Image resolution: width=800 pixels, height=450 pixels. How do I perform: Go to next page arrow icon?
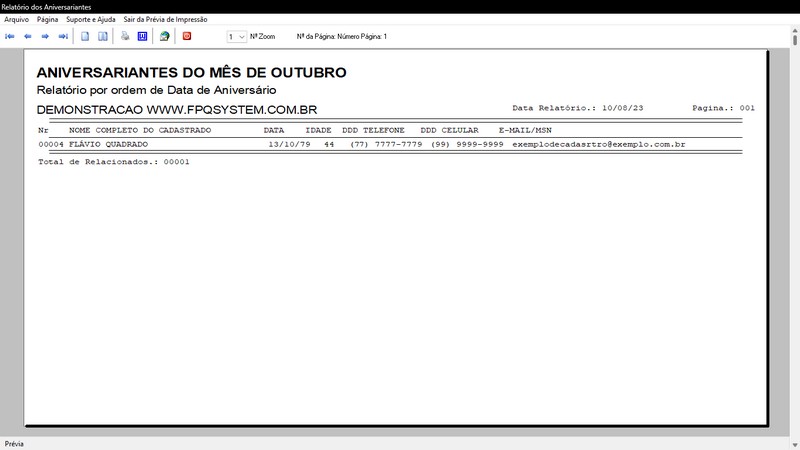click(45, 36)
